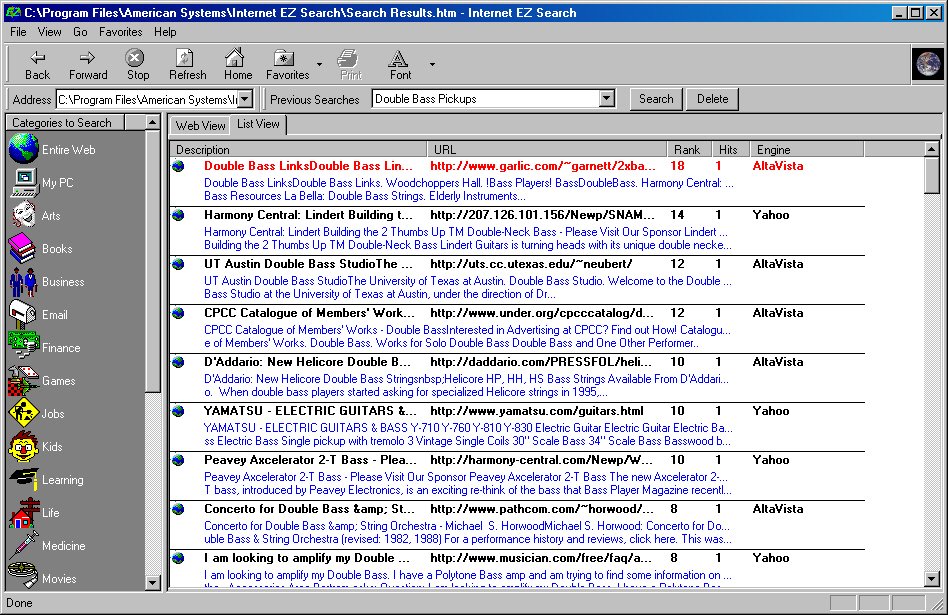
Task: Sort results by the URL column
Action: click(x=547, y=149)
